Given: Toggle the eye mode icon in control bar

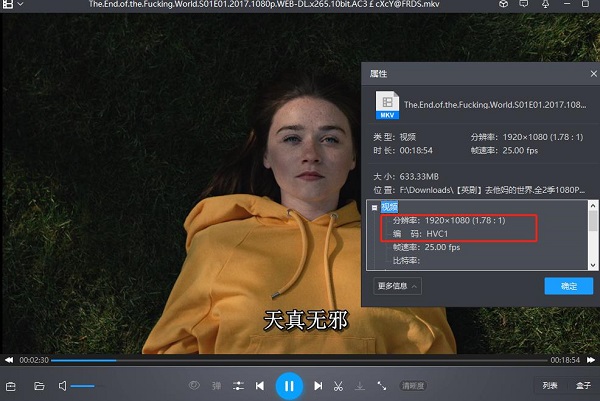Looking at the screenshot, I should 194,385.
